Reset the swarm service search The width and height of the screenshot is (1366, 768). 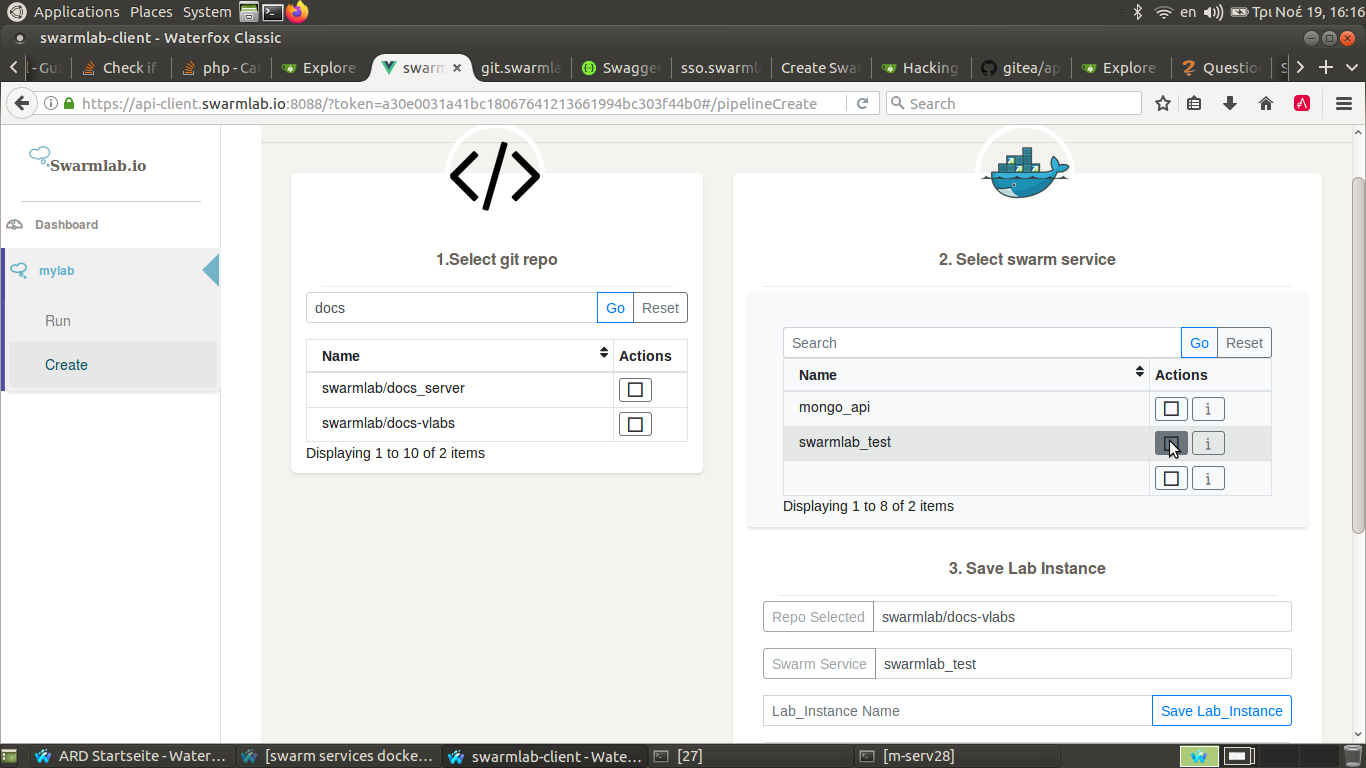(x=1244, y=343)
